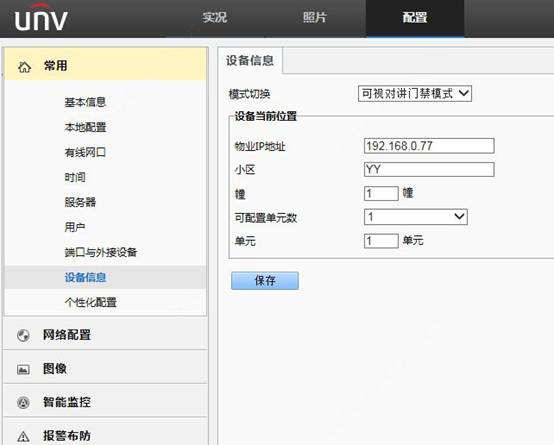Click the 小区 text field

(x=429, y=170)
